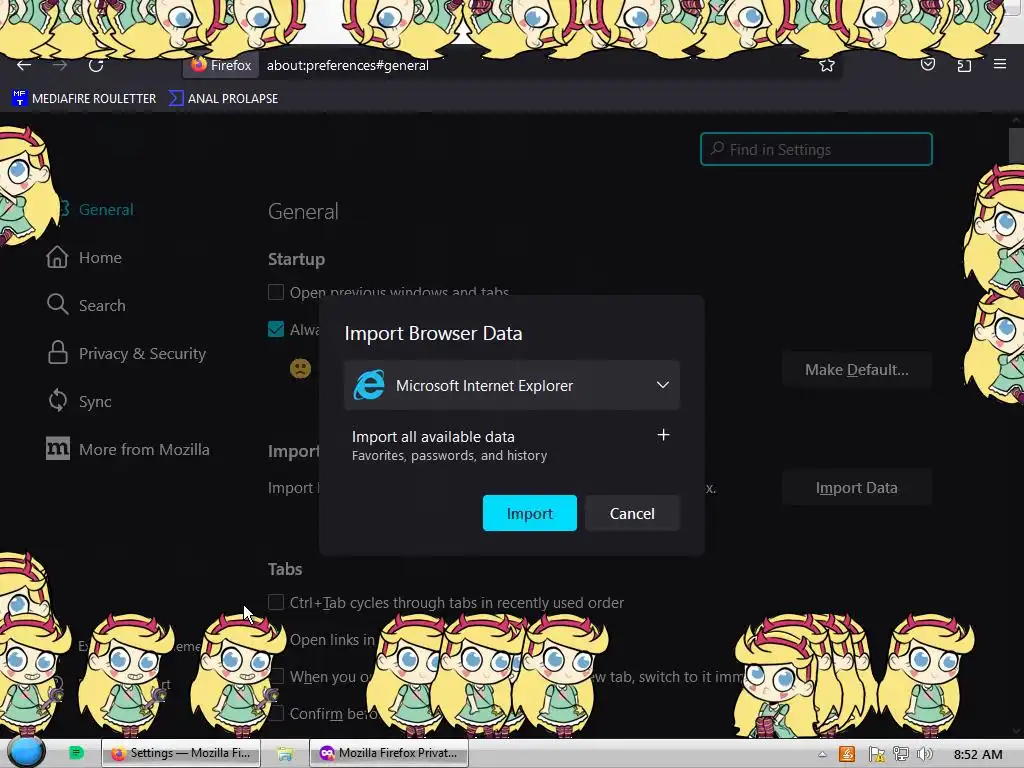Screen dimensions: 1024x768
Task: Open the Action Center flag tray icon
Action: click(876, 754)
